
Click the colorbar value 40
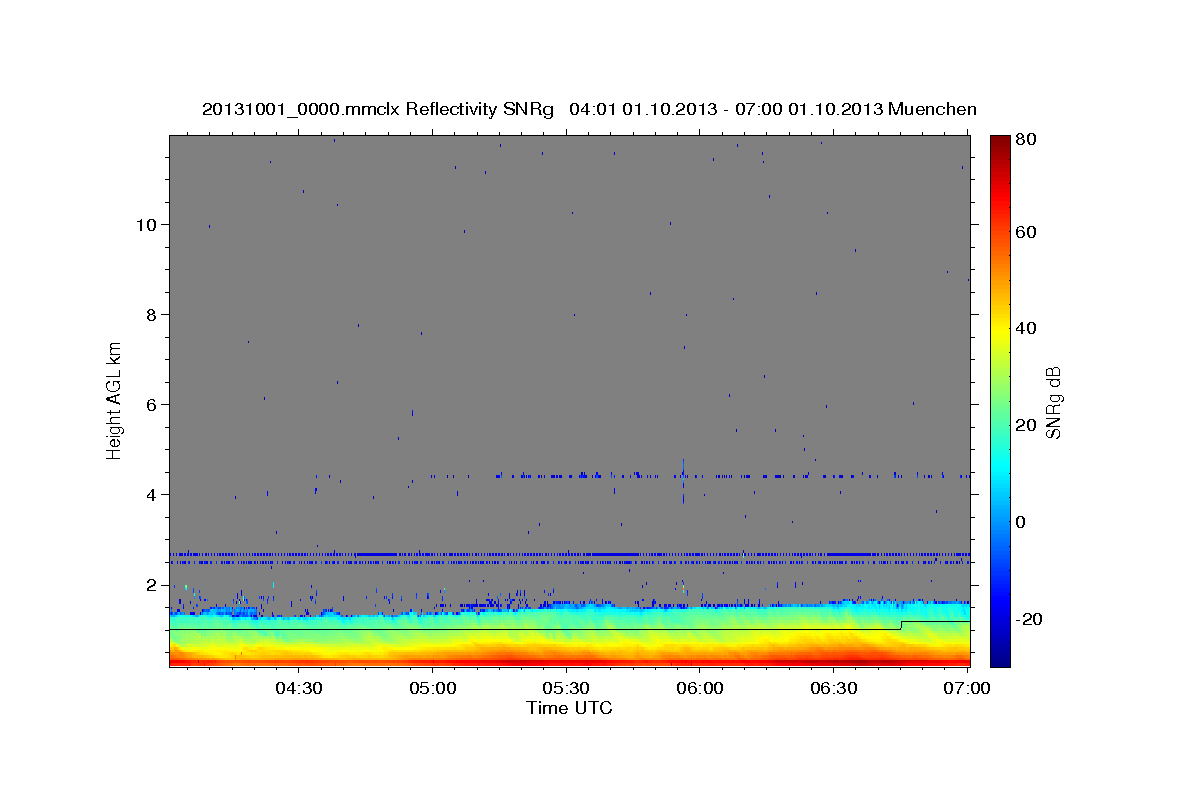pos(1025,328)
